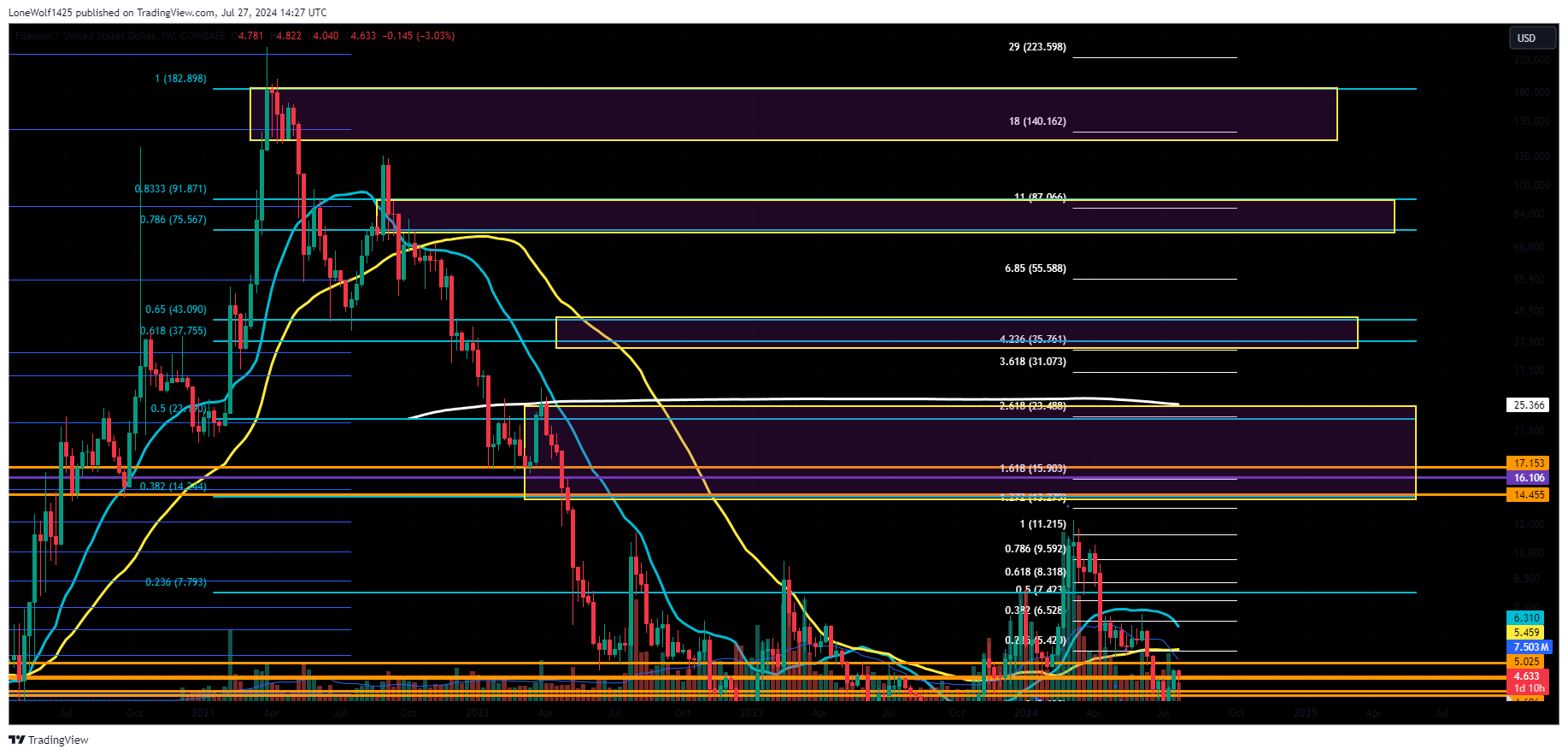Click the extension label 4.236 (35.761)
This screenshot has width=1568, height=755.
[1033, 339]
